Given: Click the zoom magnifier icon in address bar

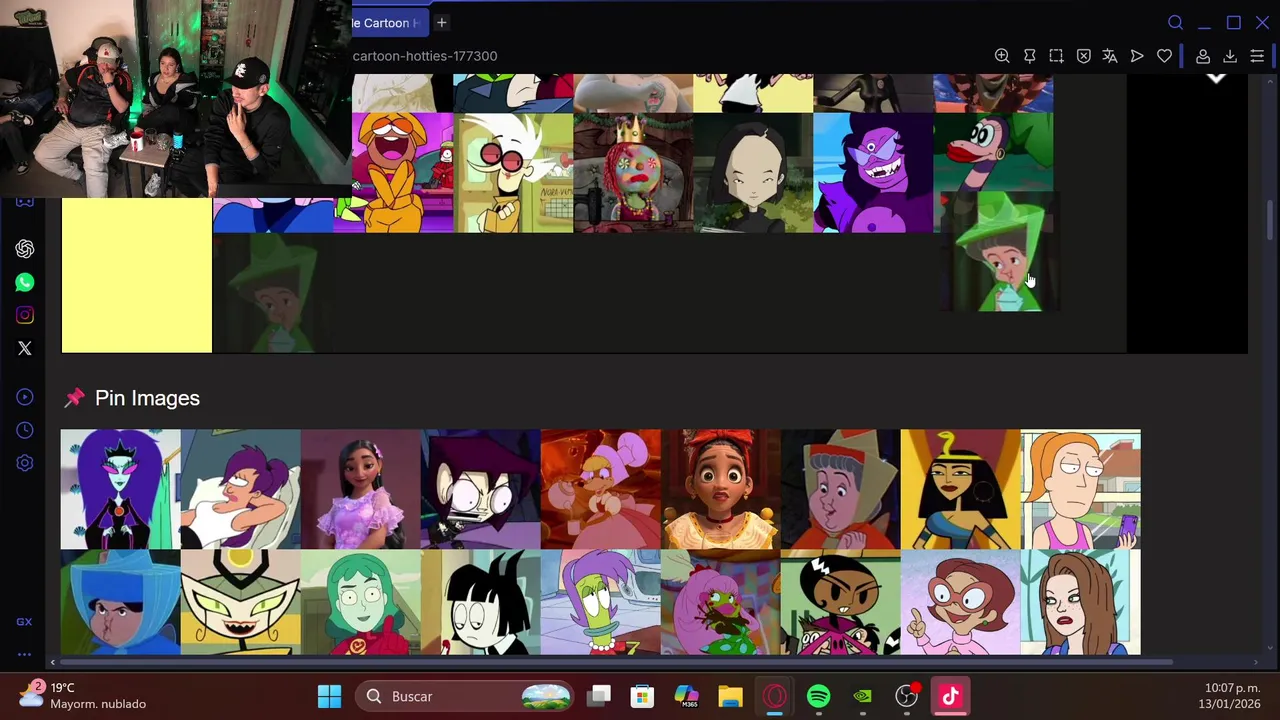Looking at the screenshot, I should [1002, 56].
